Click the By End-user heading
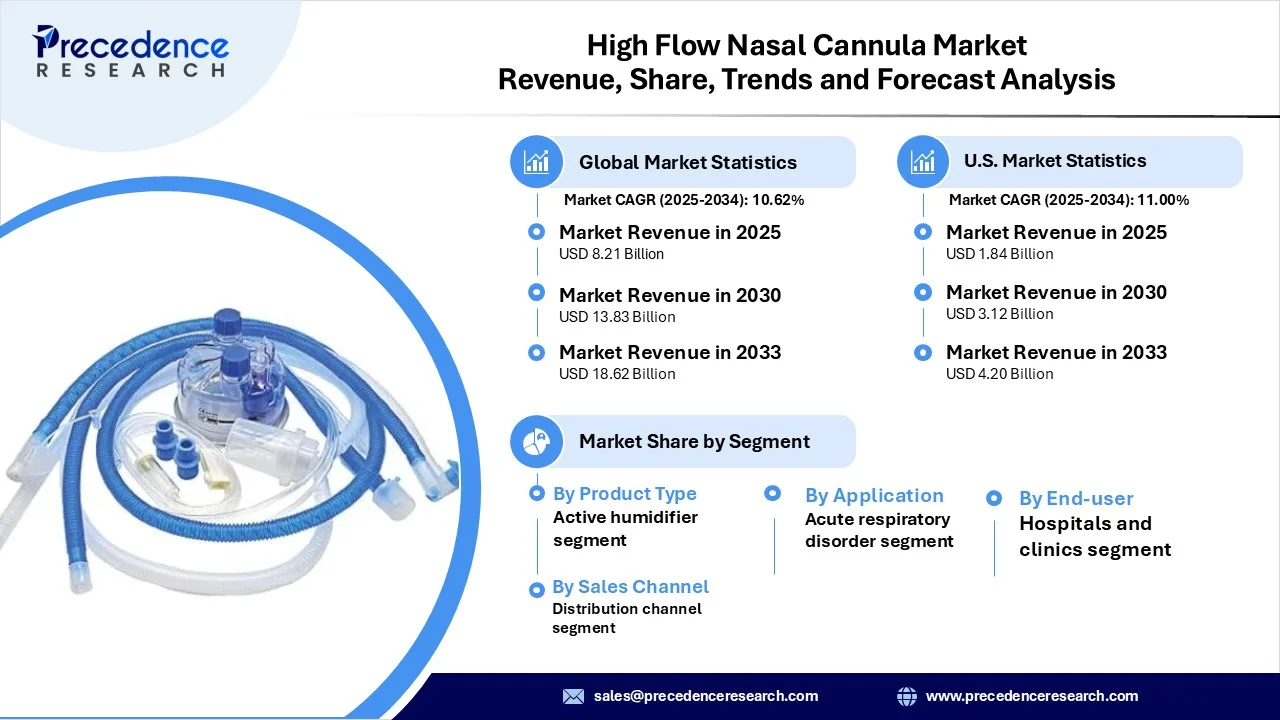The image size is (1280, 720). pos(1076,498)
